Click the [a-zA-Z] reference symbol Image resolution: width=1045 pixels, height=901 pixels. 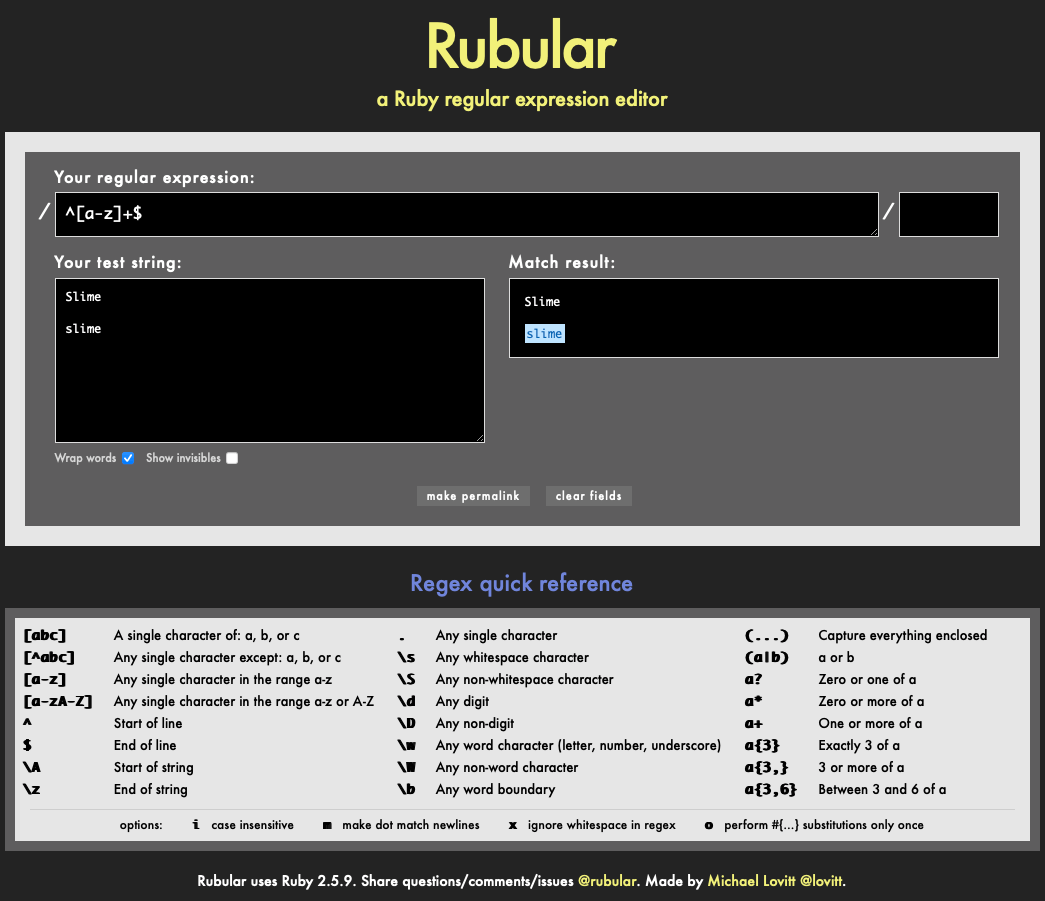[58, 701]
